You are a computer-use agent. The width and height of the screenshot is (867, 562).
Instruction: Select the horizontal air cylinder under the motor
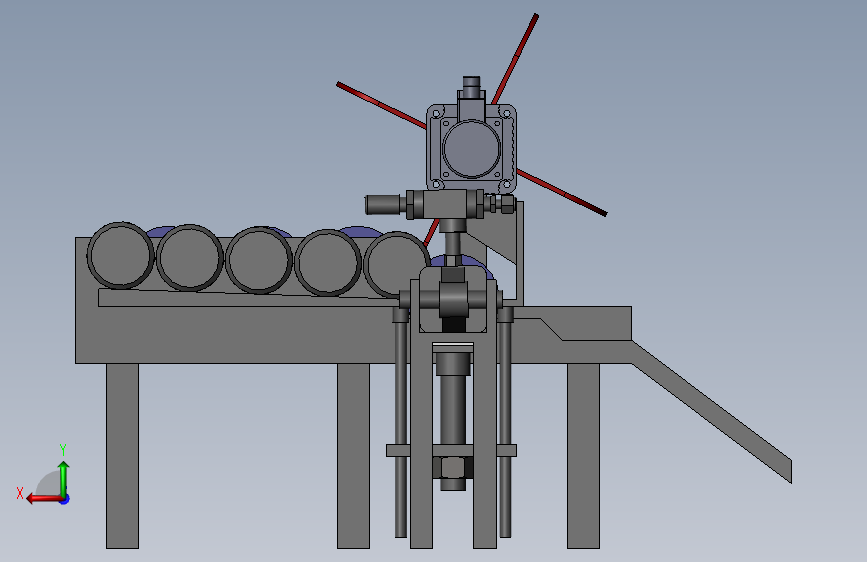pos(441,204)
